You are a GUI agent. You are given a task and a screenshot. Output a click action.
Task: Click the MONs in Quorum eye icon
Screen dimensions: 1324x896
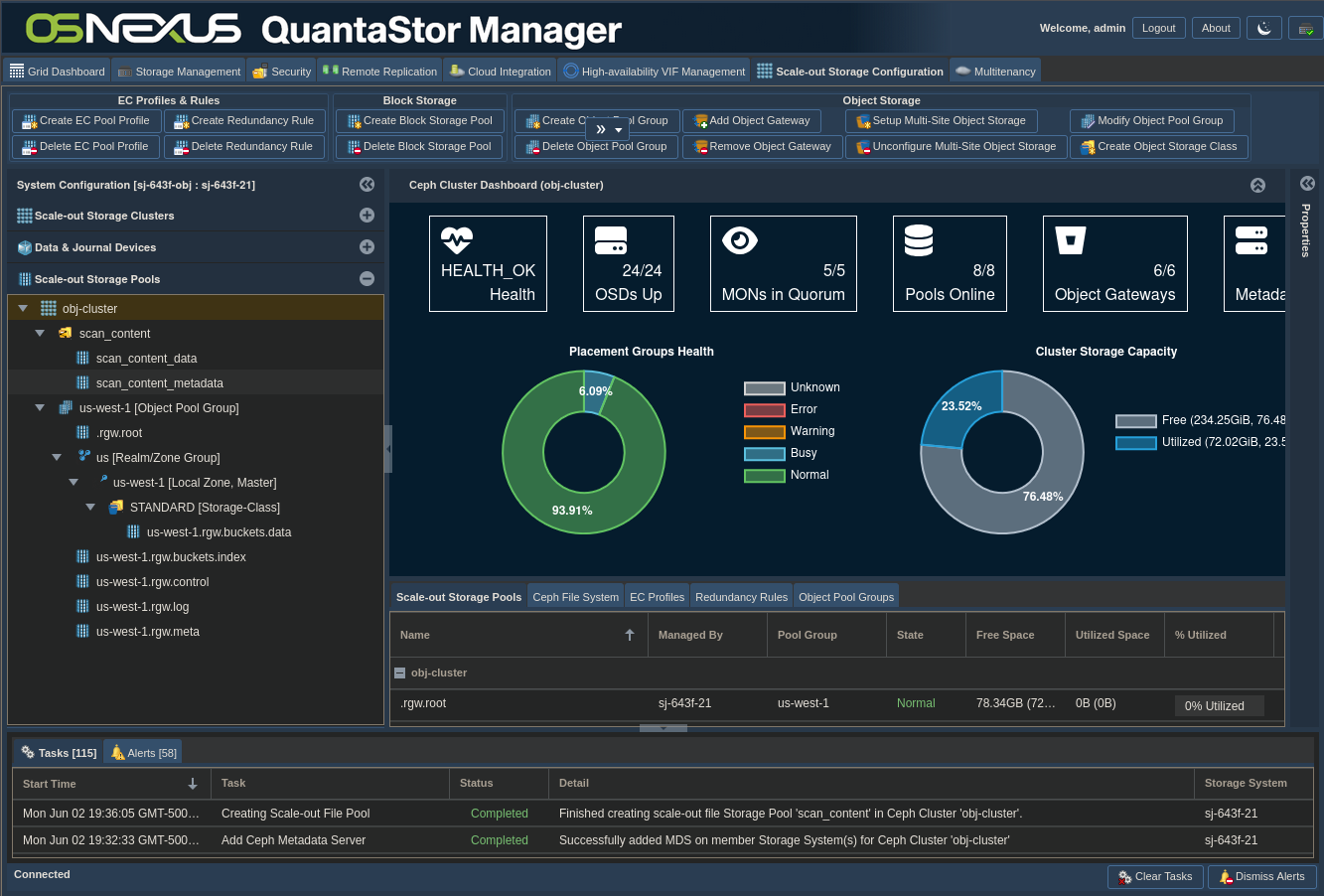(740, 239)
